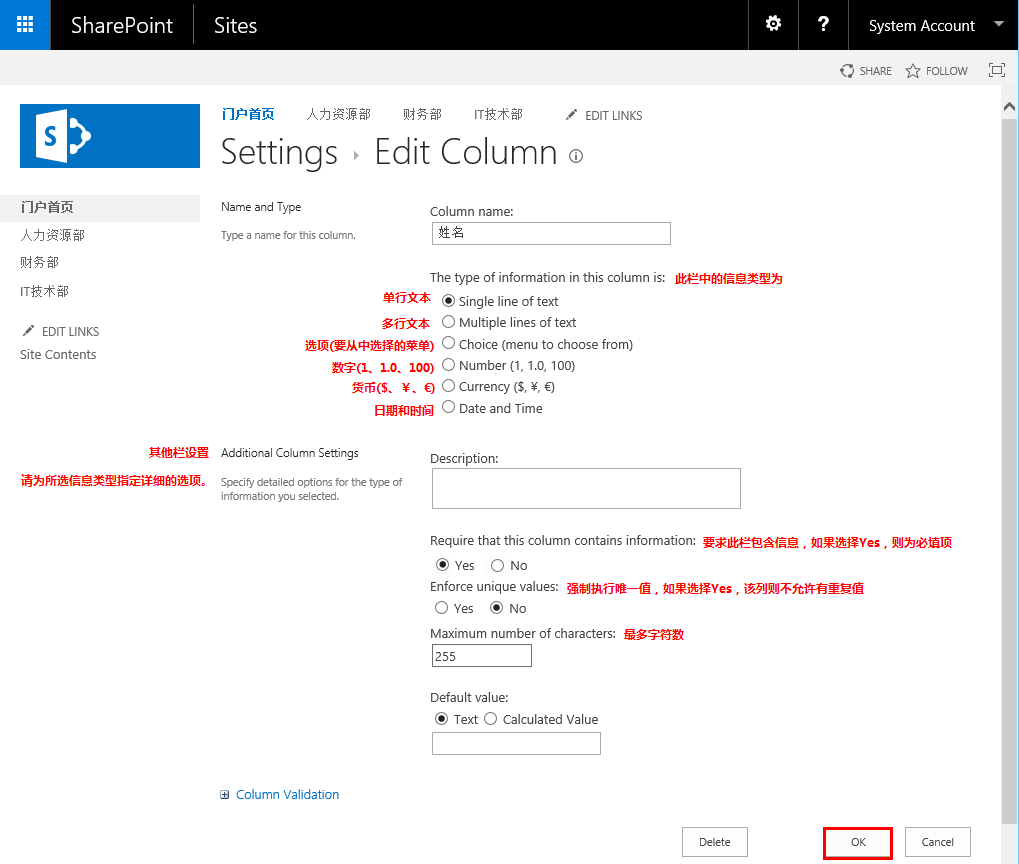This screenshot has height=864, width=1019.
Task: Open the help icon
Action: [x=823, y=24]
